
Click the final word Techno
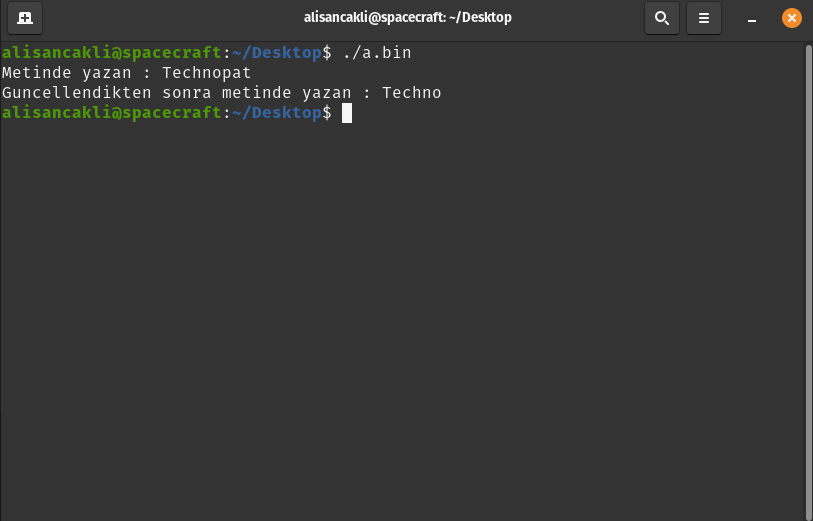(x=411, y=93)
